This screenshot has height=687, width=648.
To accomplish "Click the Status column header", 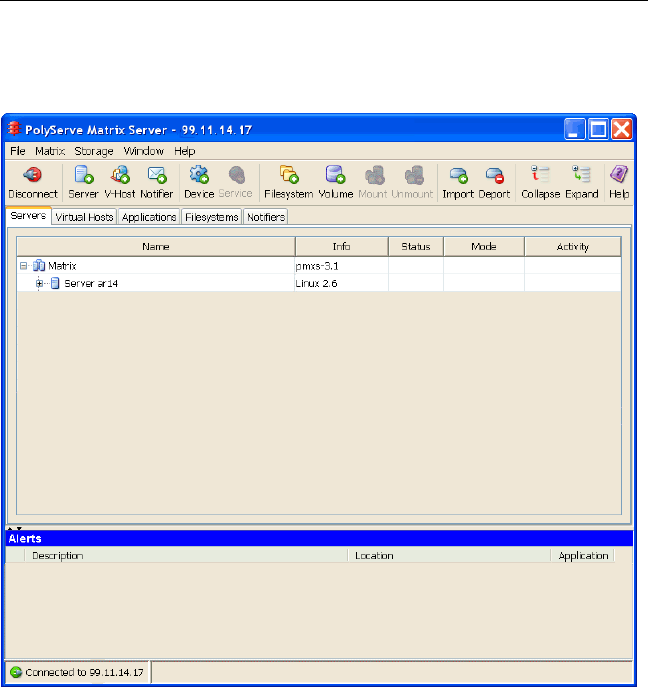I will 416,247.
